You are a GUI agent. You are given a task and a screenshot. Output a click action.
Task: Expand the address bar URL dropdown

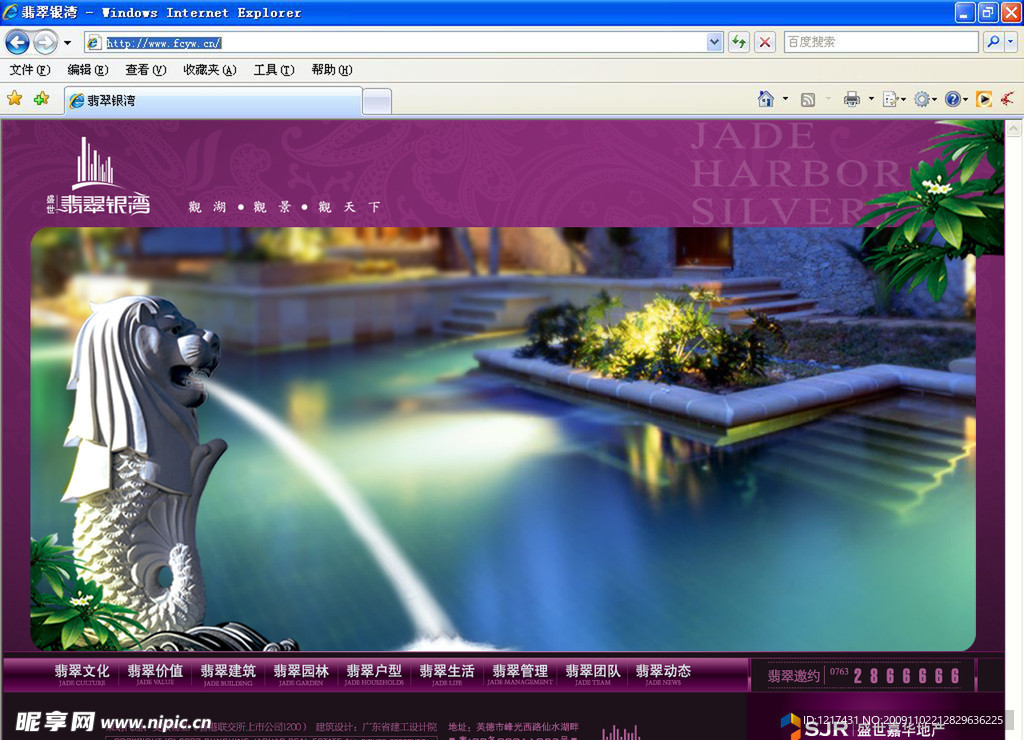pos(714,42)
